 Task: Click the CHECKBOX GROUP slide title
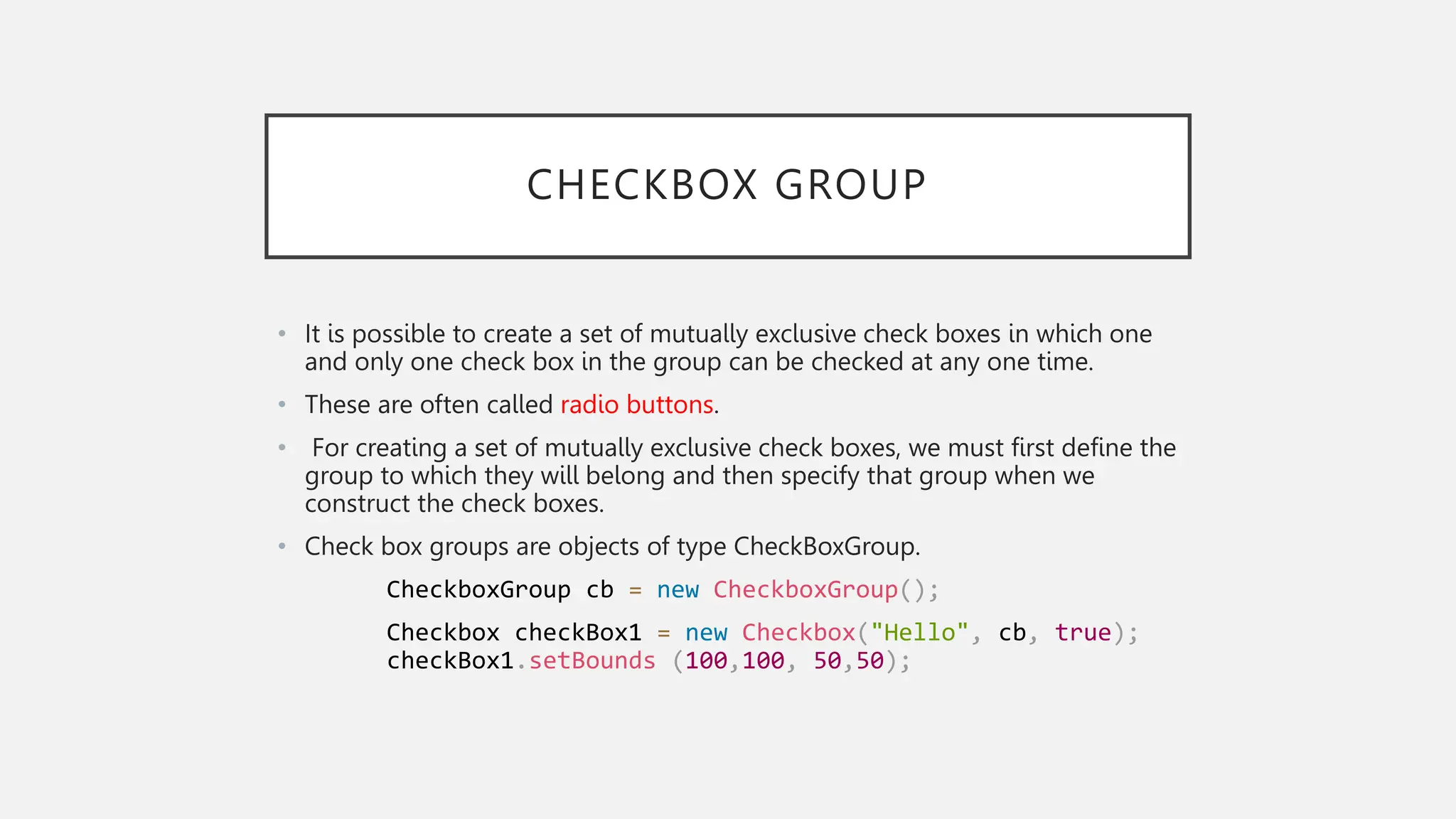tap(726, 185)
